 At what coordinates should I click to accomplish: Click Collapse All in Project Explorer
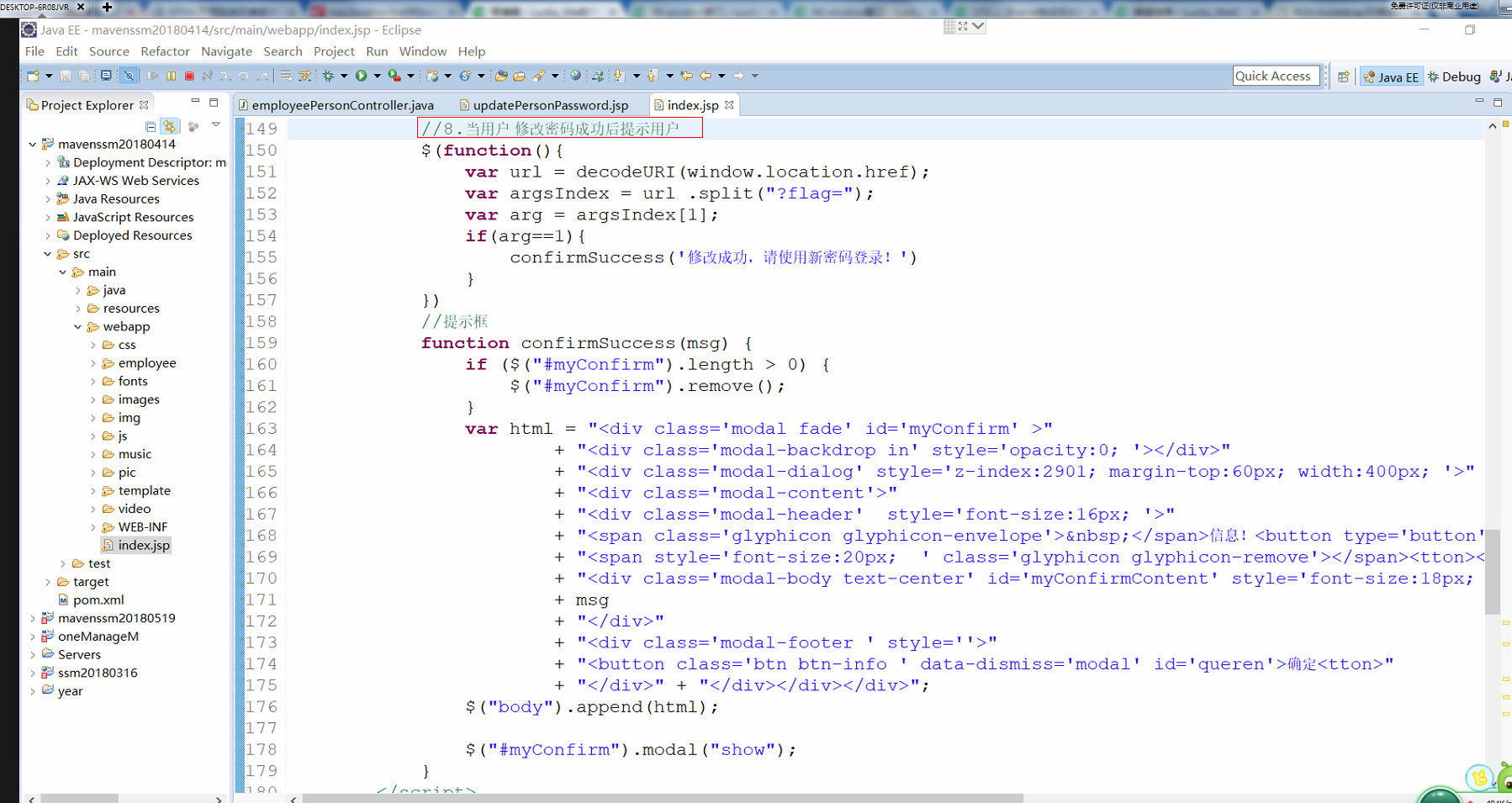pos(151,126)
